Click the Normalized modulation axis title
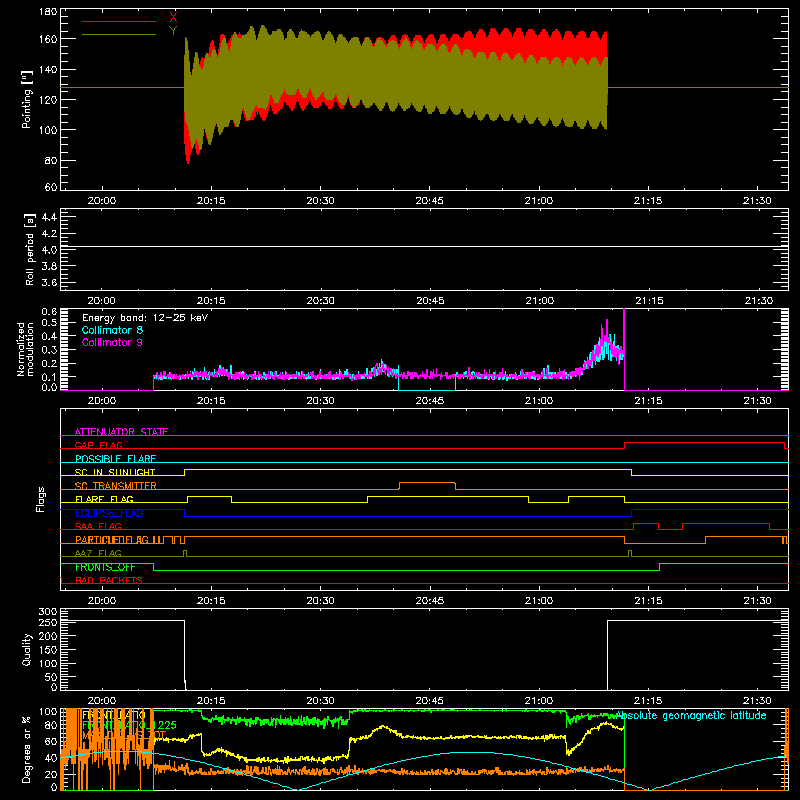The height and width of the screenshot is (800, 800). point(26,349)
